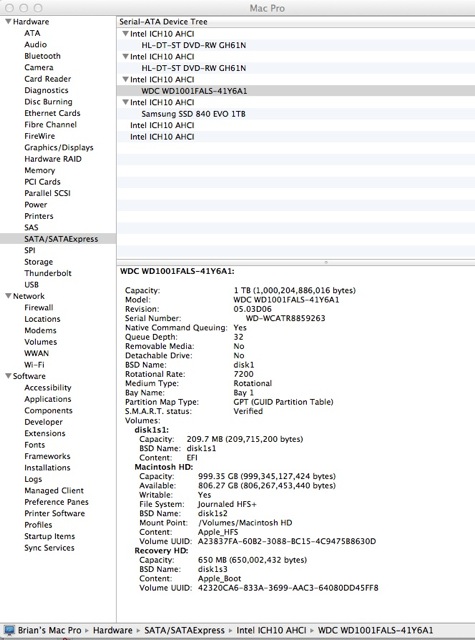Click Hardware in the bottom path bar
The image size is (475, 640).
click(x=113, y=630)
